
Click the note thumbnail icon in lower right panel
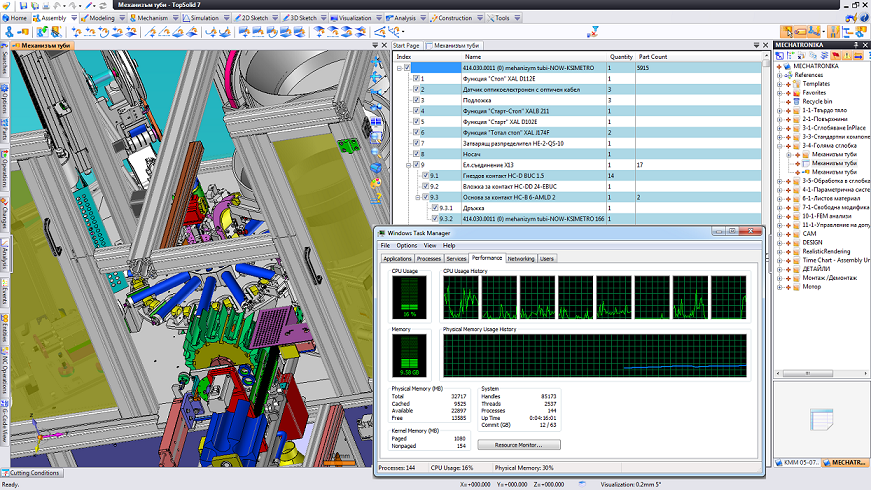[822, 419]
